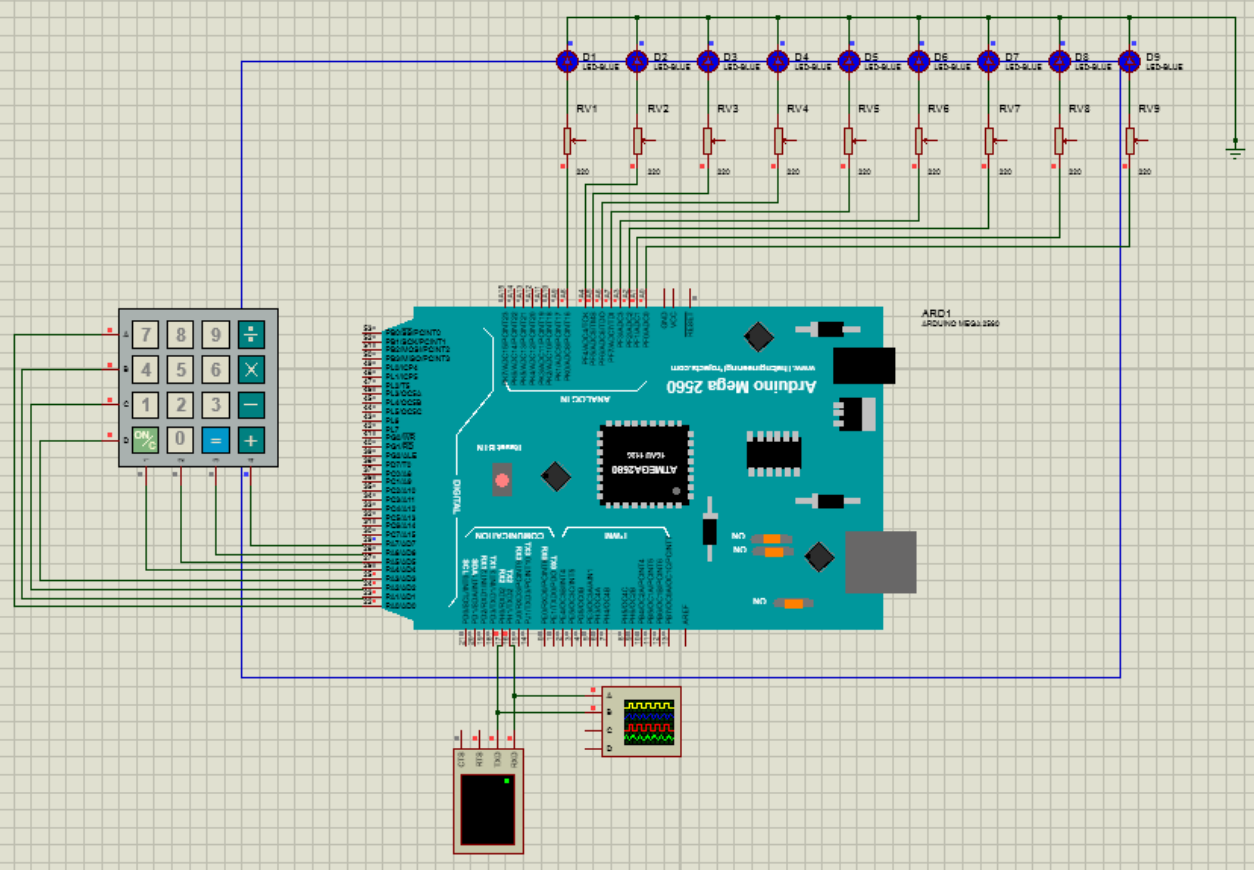Screen dimensions: 1254x870
Task: Select the ground terminal symbol
Action: pos(1236,152)
